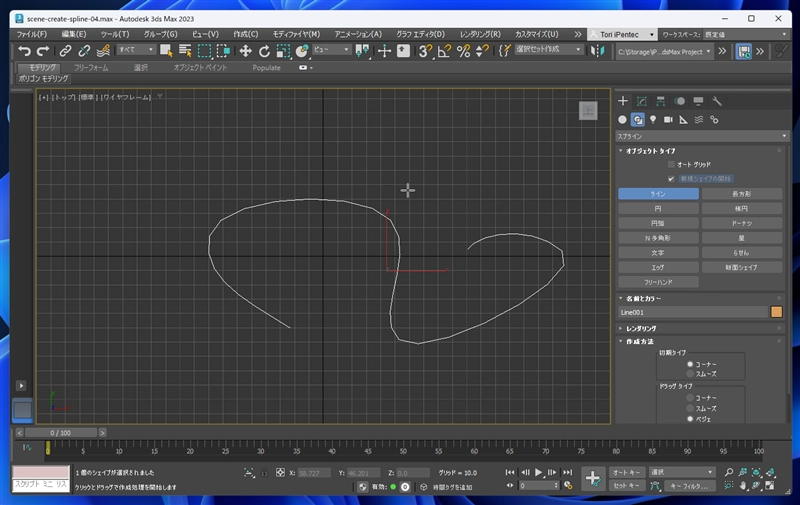Viewport: 800px width, 505px height.
Task: Select the Cameras category icon
Action: pos(668,119)
